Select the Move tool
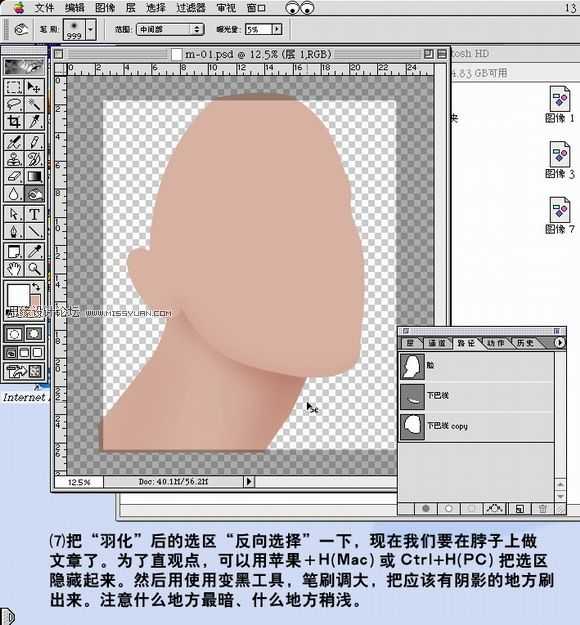Viewport: 580px width, 625px height. (x=34, y=87)
